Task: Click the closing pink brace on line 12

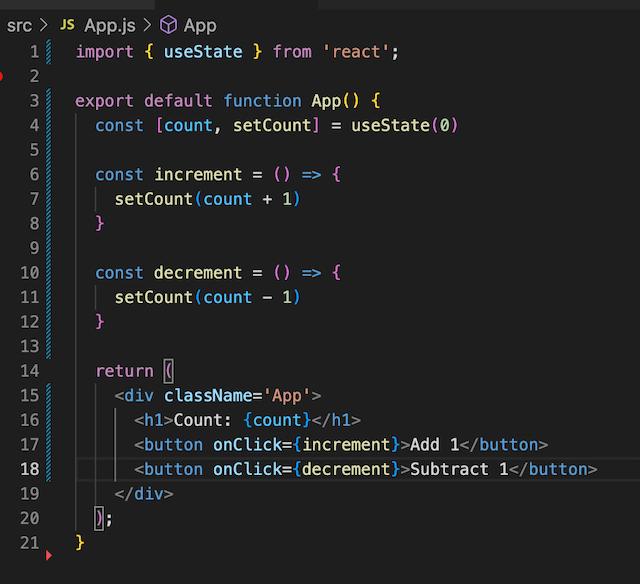Action: tap(100, 322)
